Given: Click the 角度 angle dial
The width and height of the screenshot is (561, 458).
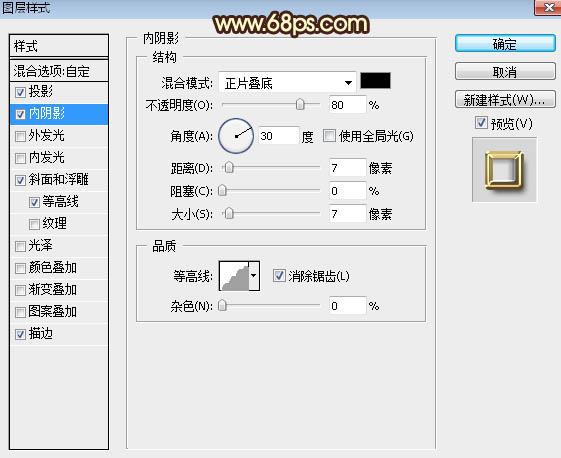Looking at the screenshot, I should pyautogui.click(x=236, y=136).
